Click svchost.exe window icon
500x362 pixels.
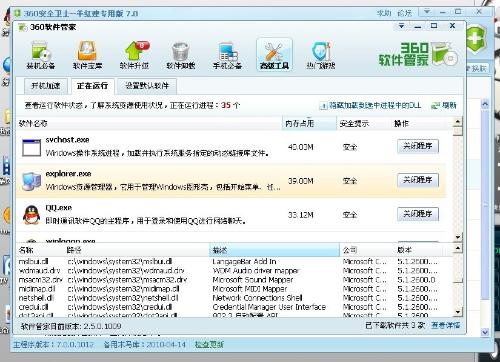coord(31,148)
